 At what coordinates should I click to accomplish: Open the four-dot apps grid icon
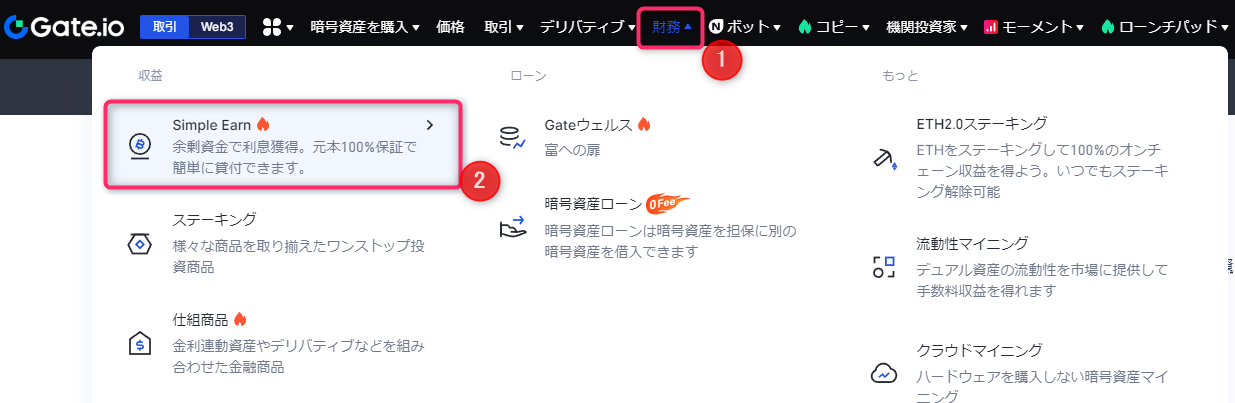click(272, 27)
